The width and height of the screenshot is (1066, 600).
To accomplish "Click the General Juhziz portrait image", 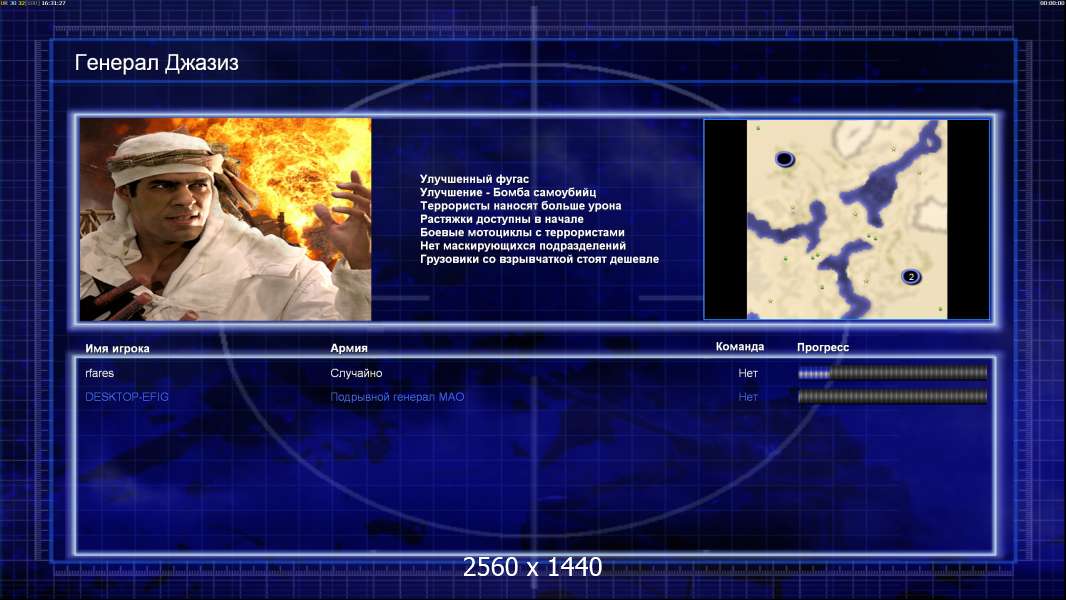I will tap(225, 219).
